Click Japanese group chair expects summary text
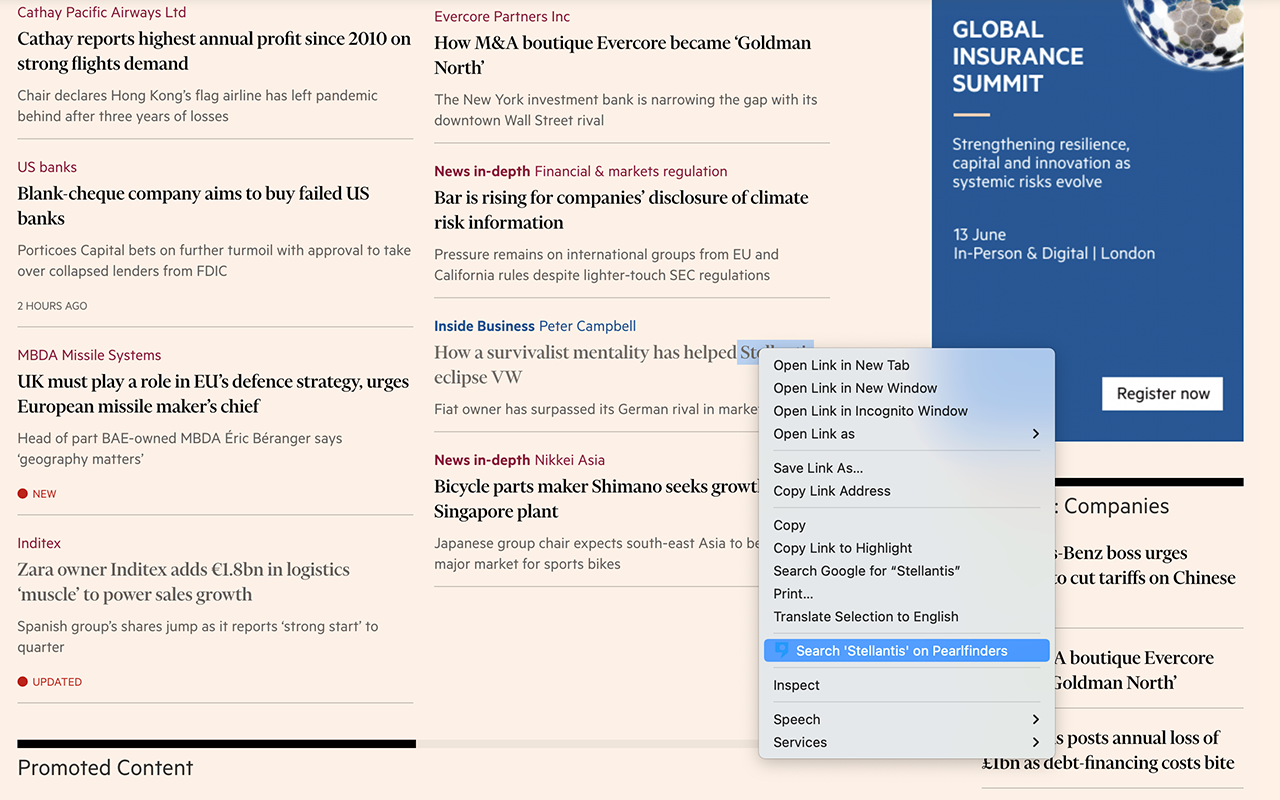Screen dimensions: 1280x800 point(596,554)
